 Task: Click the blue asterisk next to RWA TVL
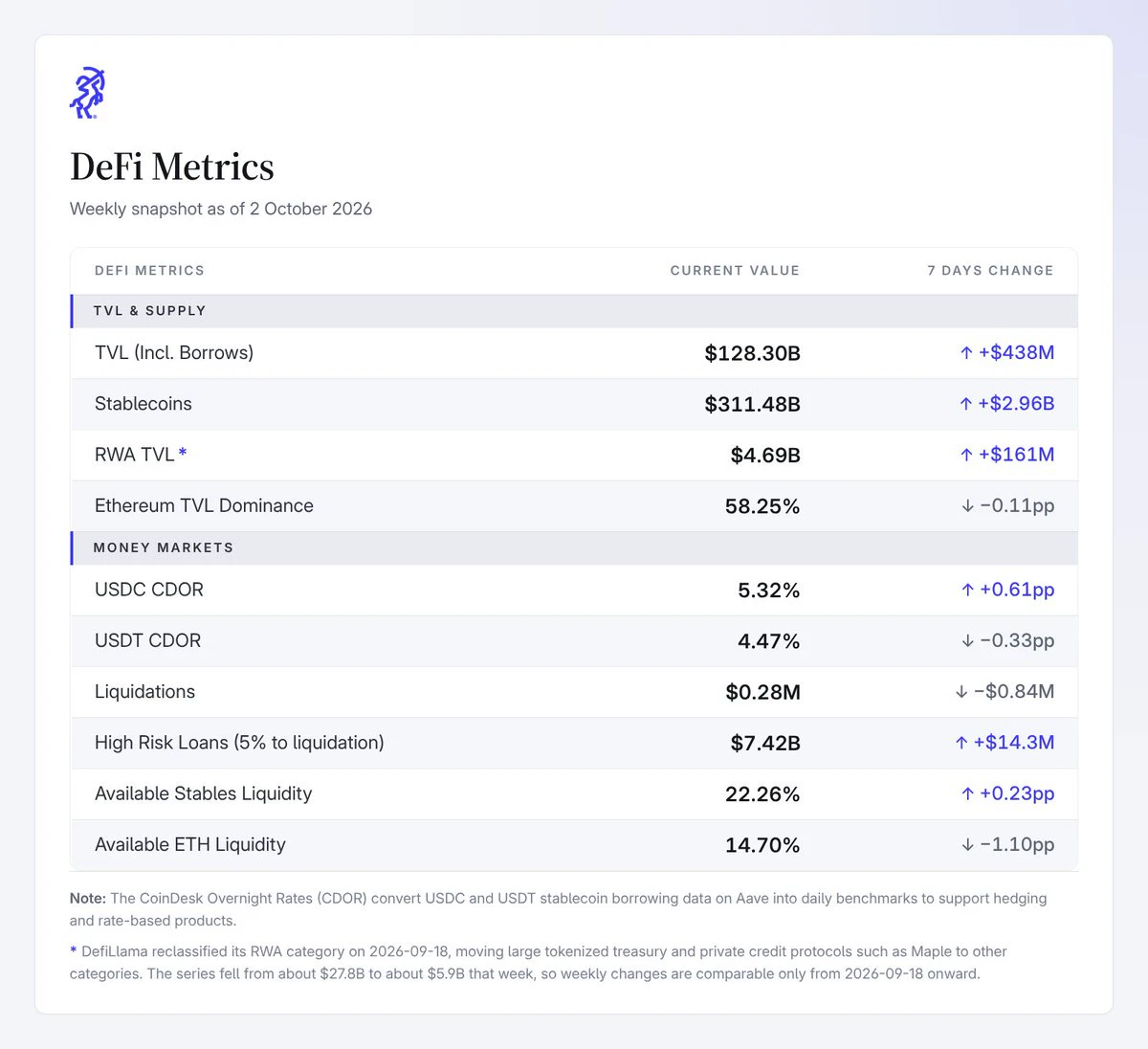183,452
